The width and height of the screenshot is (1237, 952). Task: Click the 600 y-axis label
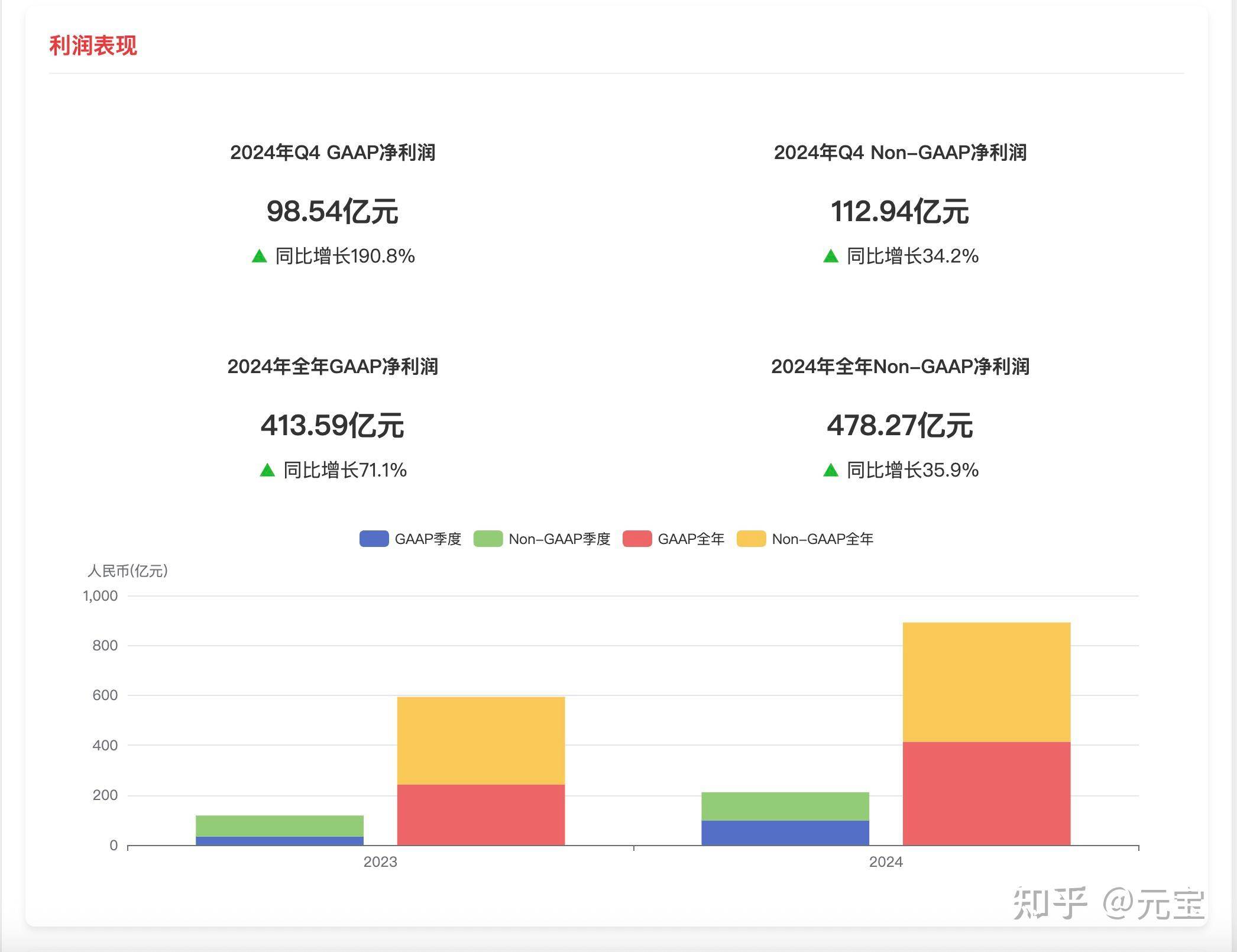(x=105, y=695)
